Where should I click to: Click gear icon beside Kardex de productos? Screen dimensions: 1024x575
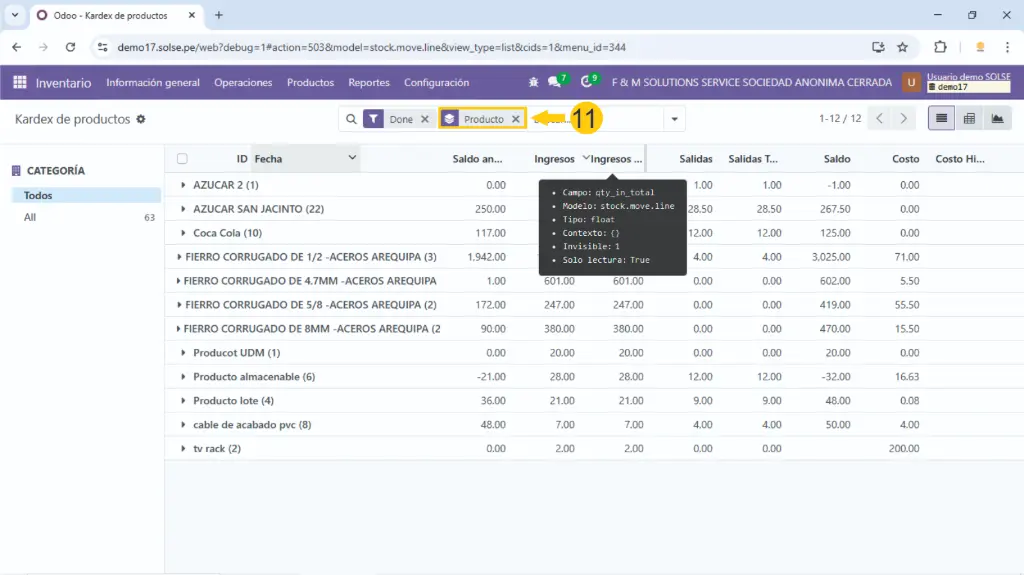pyautogui.click(x=141, y=119)
